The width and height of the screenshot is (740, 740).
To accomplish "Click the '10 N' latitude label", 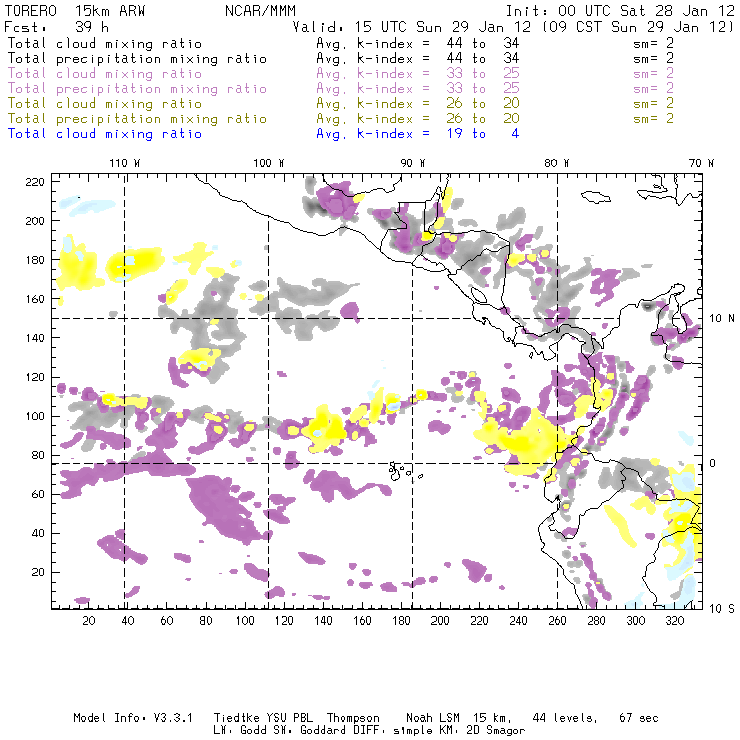I will pyautogui.click(x=722, y=319).
